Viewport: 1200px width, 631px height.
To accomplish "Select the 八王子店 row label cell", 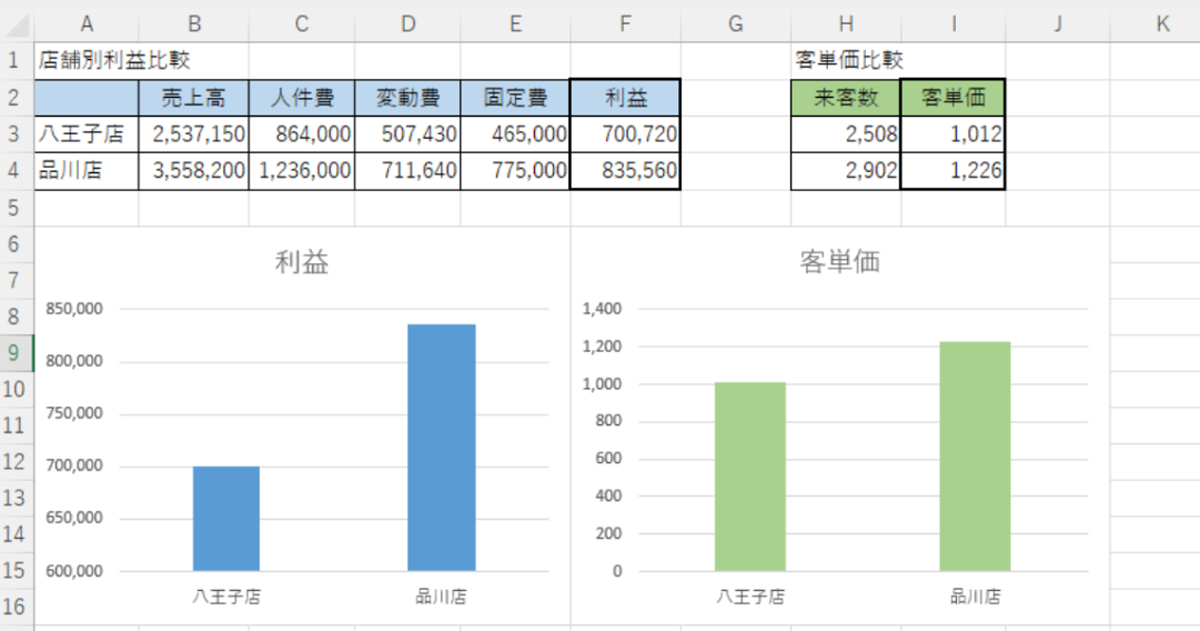I will pos(86,134).
